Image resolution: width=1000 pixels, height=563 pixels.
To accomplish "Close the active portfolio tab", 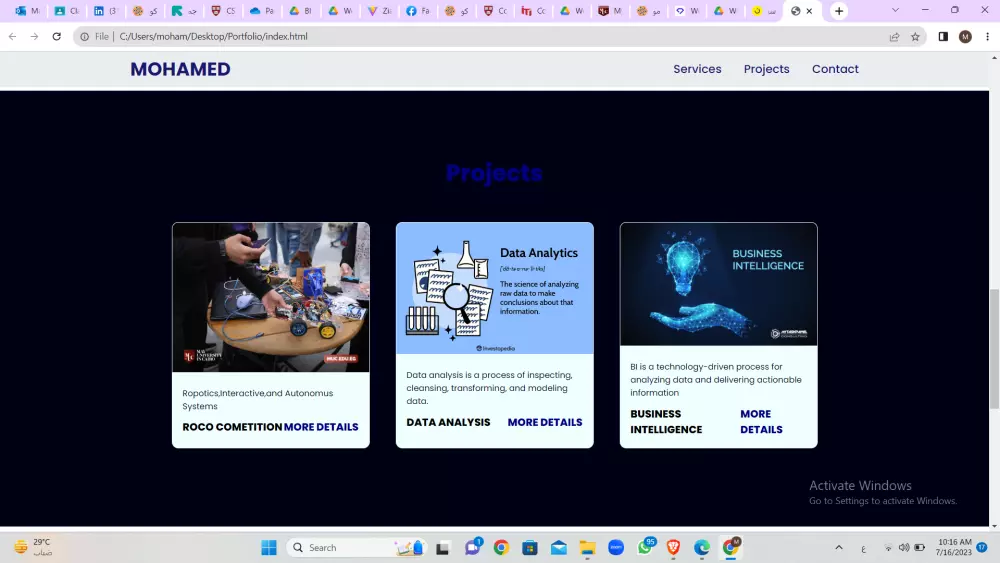I will click(x=809, y=11).
